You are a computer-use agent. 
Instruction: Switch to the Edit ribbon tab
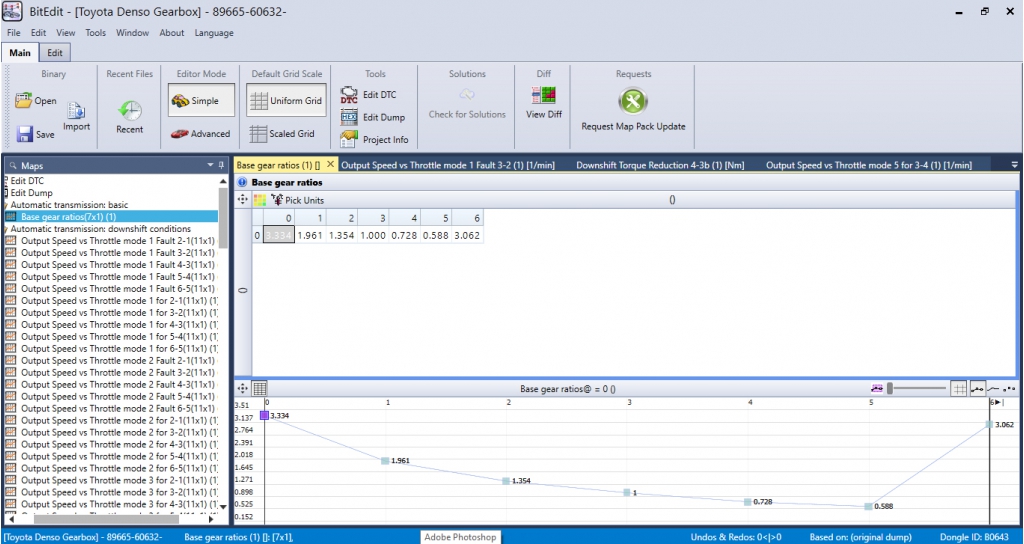tap(55, 53)
